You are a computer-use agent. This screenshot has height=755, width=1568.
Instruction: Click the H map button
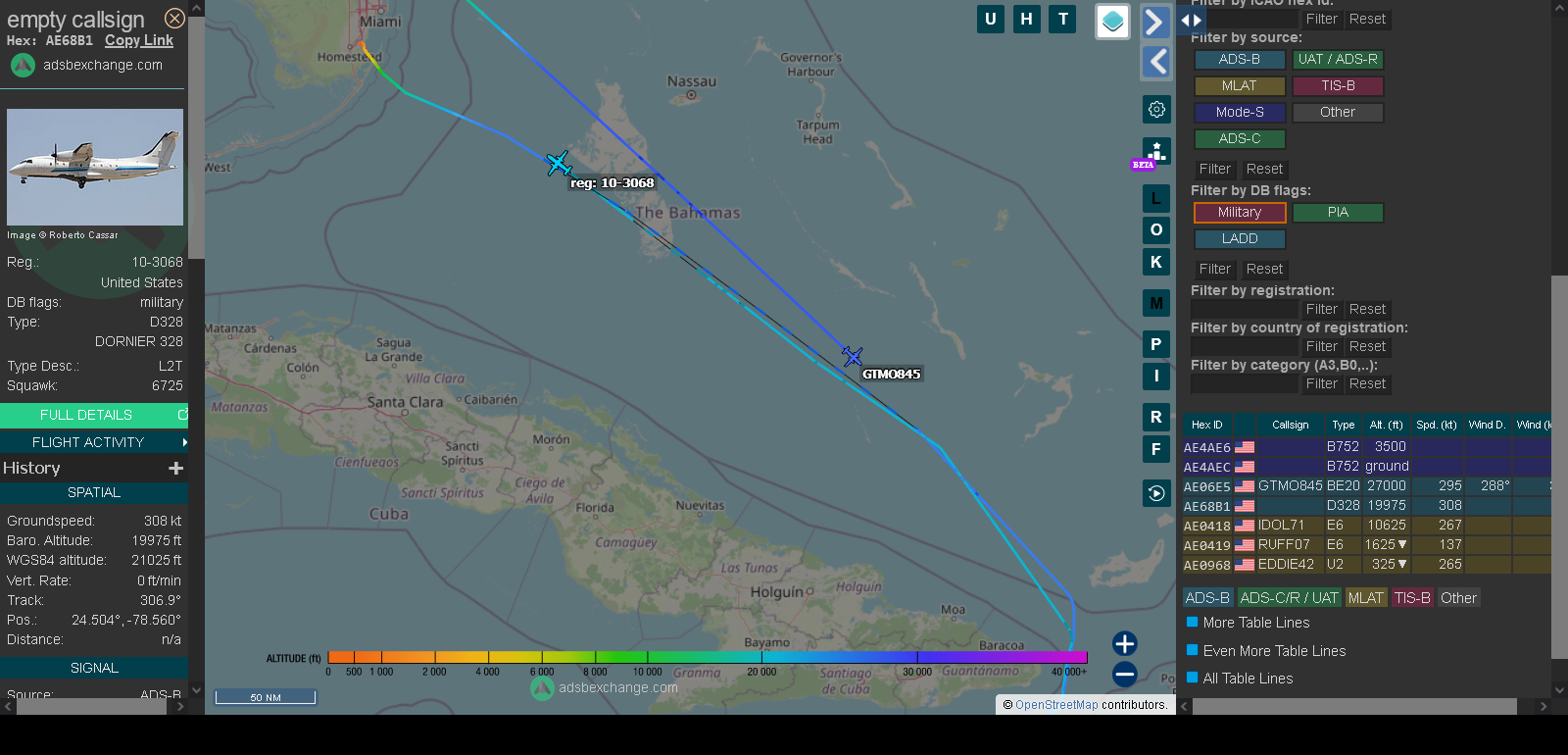tap(1027, 19)
